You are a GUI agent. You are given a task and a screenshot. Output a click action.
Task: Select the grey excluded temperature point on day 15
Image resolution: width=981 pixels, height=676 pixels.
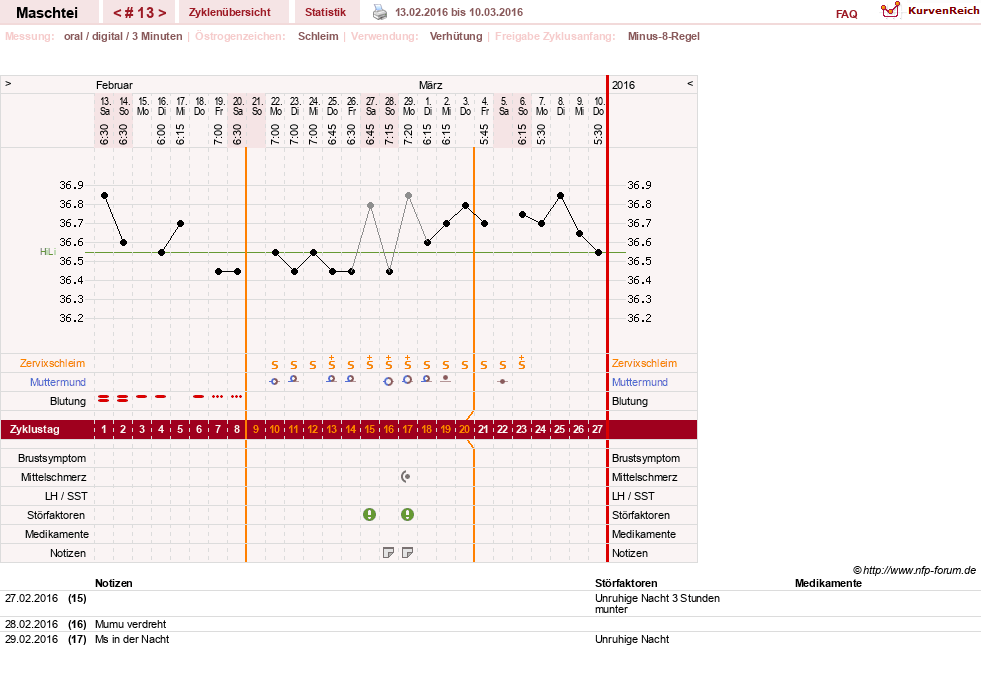point(370,205)
